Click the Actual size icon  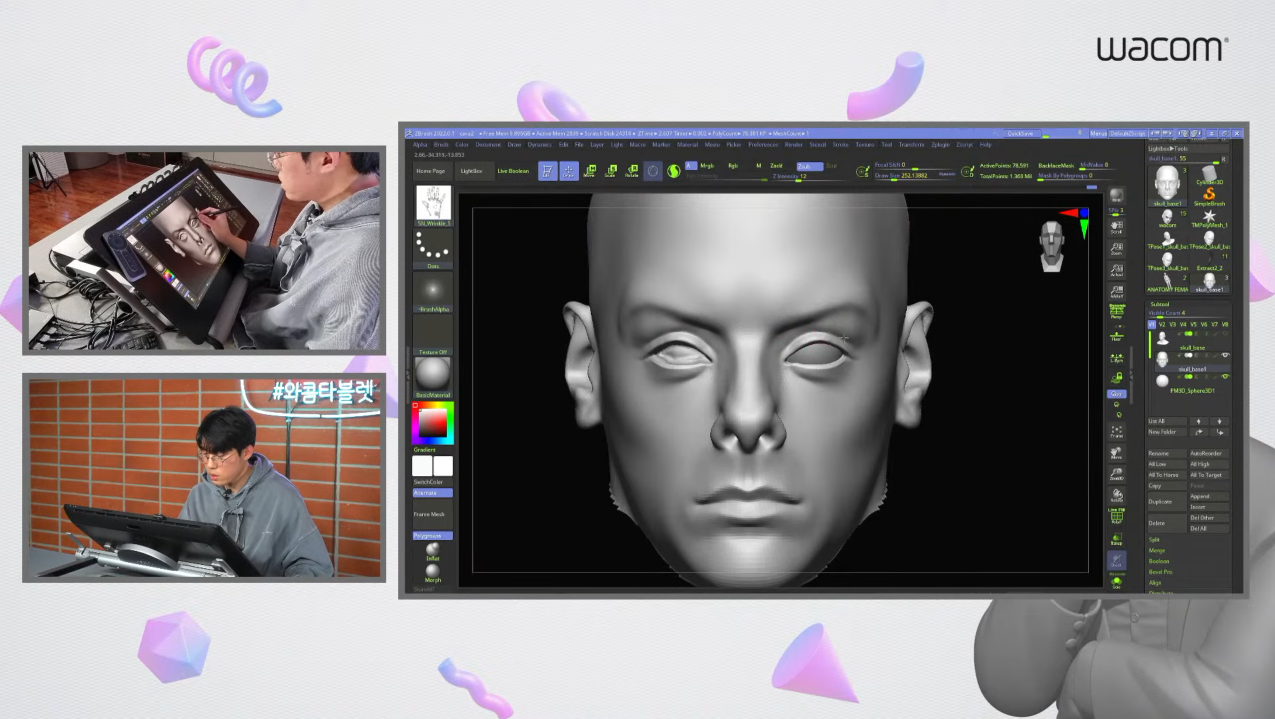[1116, 270]
